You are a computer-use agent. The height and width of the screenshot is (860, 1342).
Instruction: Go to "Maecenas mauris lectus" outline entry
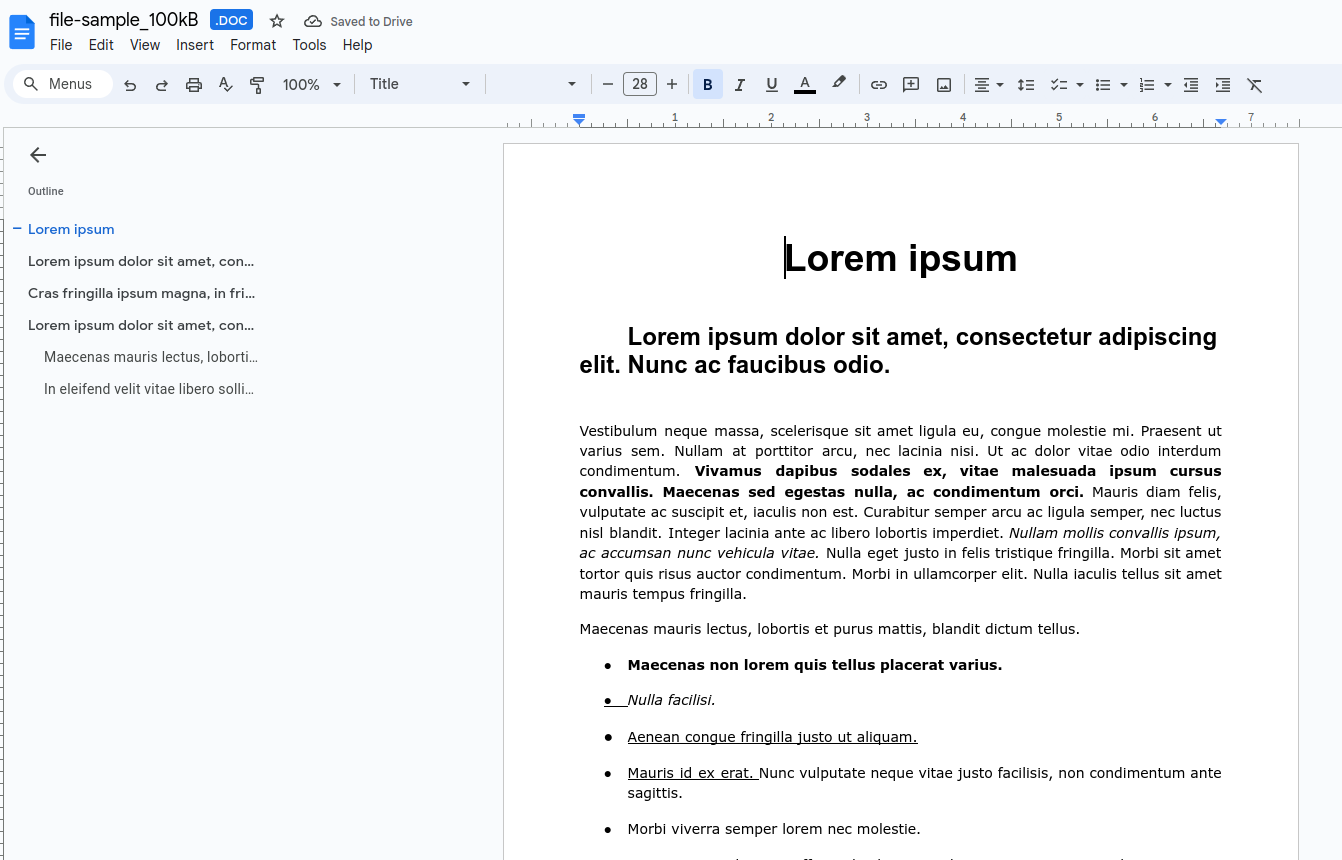(151, 357)
